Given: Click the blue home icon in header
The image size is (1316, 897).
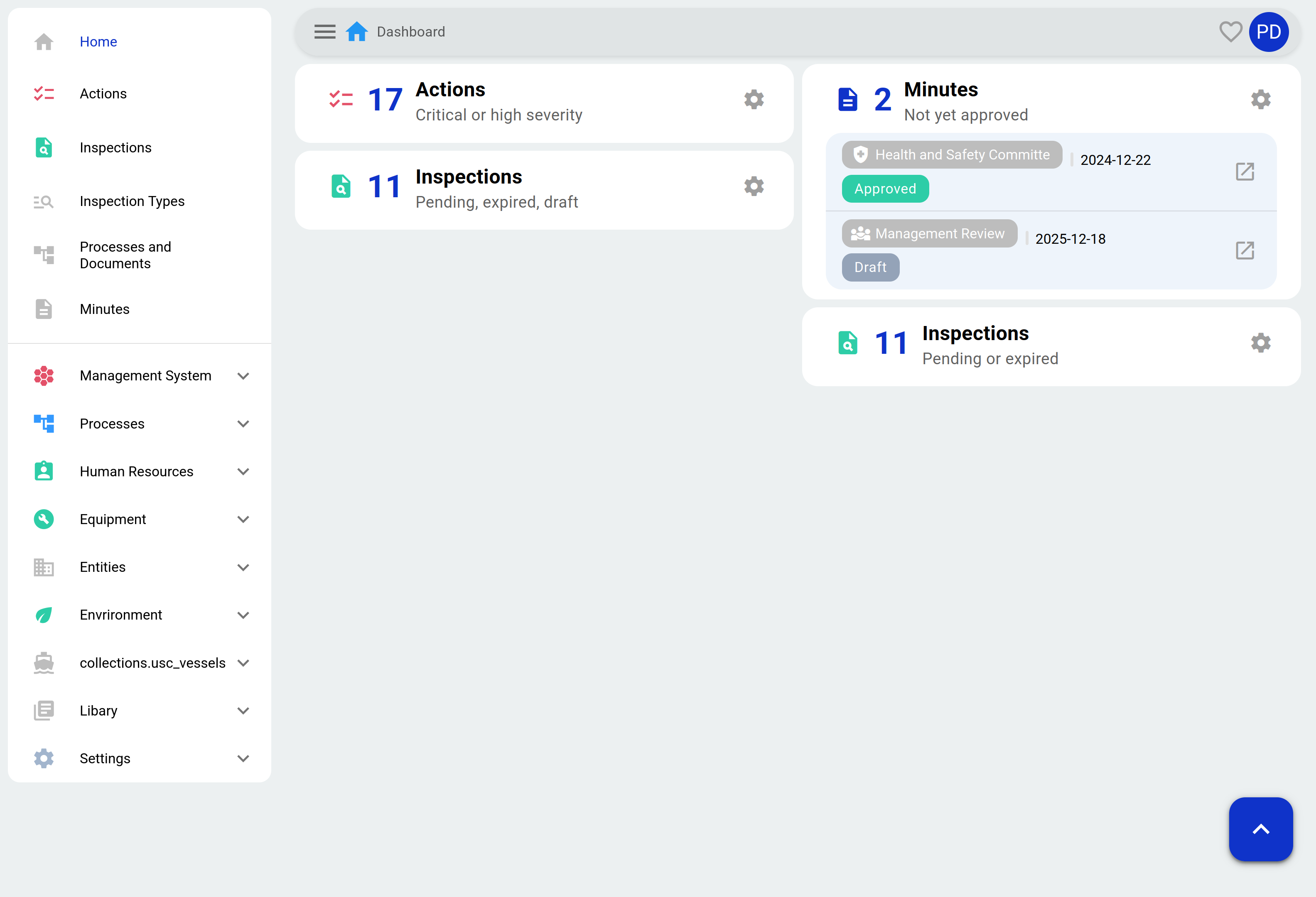Looking at the screenshot, I should 357,32.
